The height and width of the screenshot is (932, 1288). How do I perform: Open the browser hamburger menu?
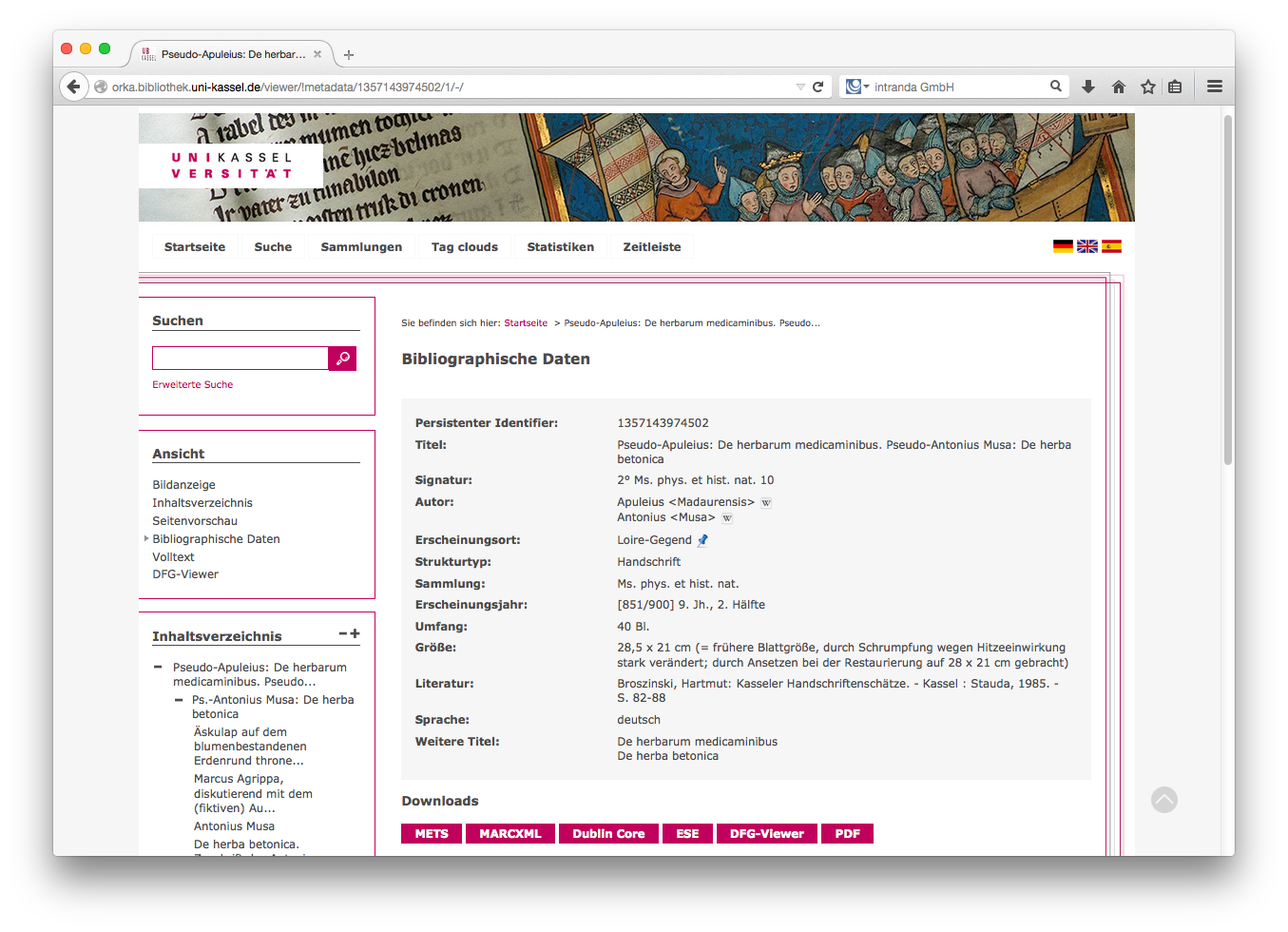1215,87
